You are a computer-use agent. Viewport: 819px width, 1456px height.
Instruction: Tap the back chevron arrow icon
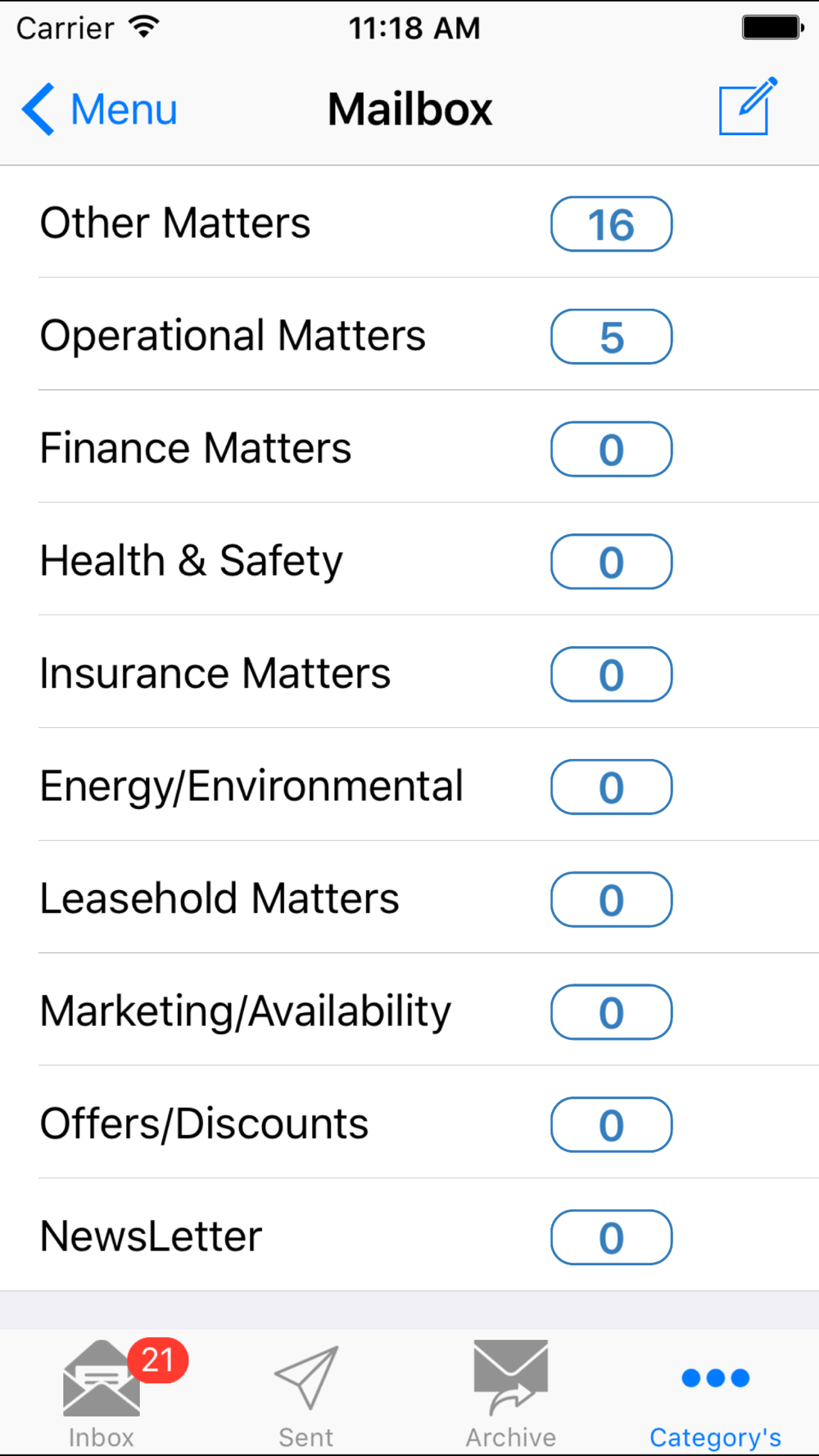click(x=38, y=109)
